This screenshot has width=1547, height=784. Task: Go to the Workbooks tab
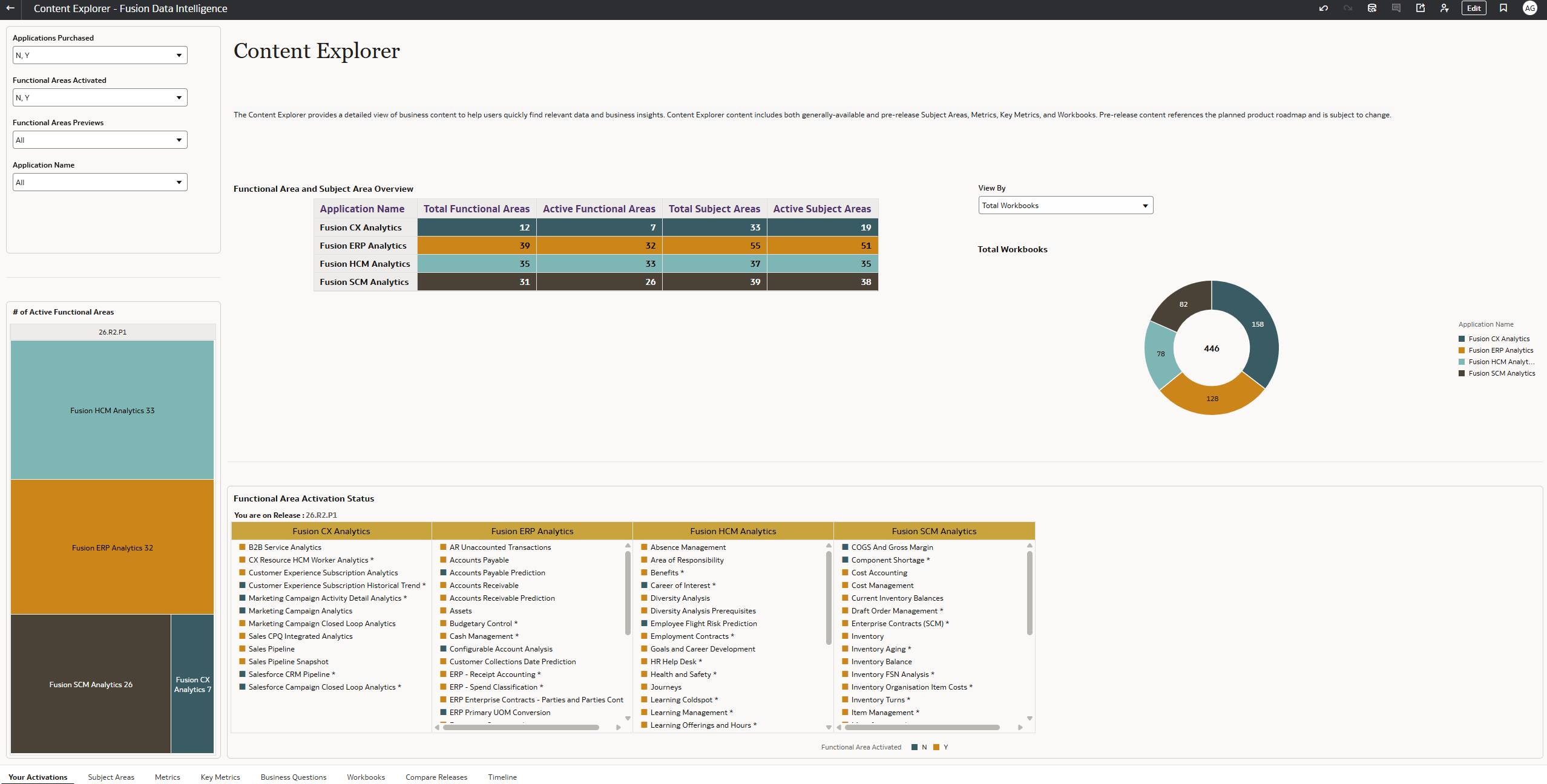366,777
